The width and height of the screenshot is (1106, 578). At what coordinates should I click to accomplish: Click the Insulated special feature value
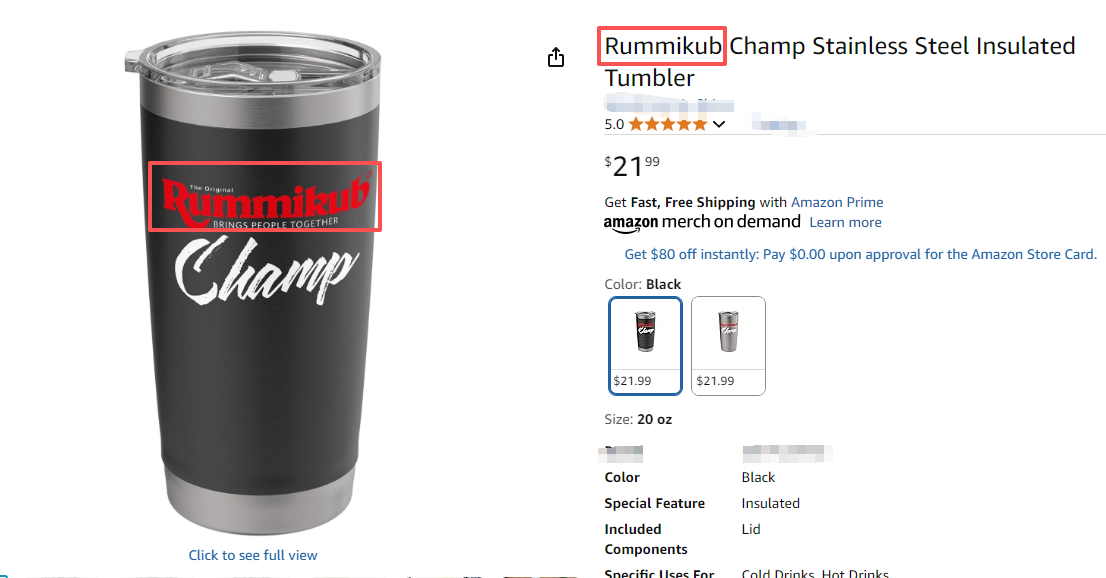pos(772,503)
